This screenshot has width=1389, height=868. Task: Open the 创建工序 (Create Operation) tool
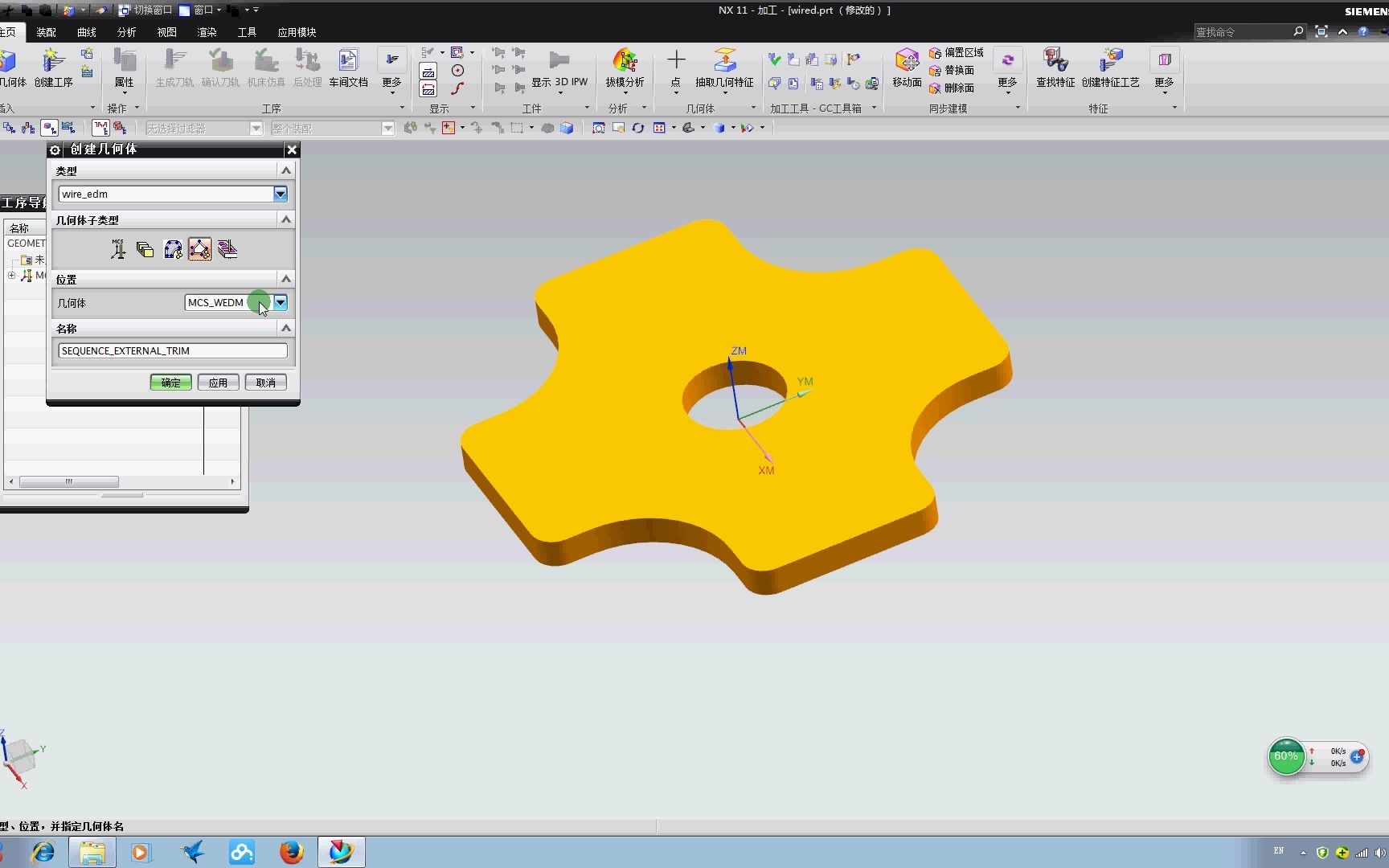53,68
